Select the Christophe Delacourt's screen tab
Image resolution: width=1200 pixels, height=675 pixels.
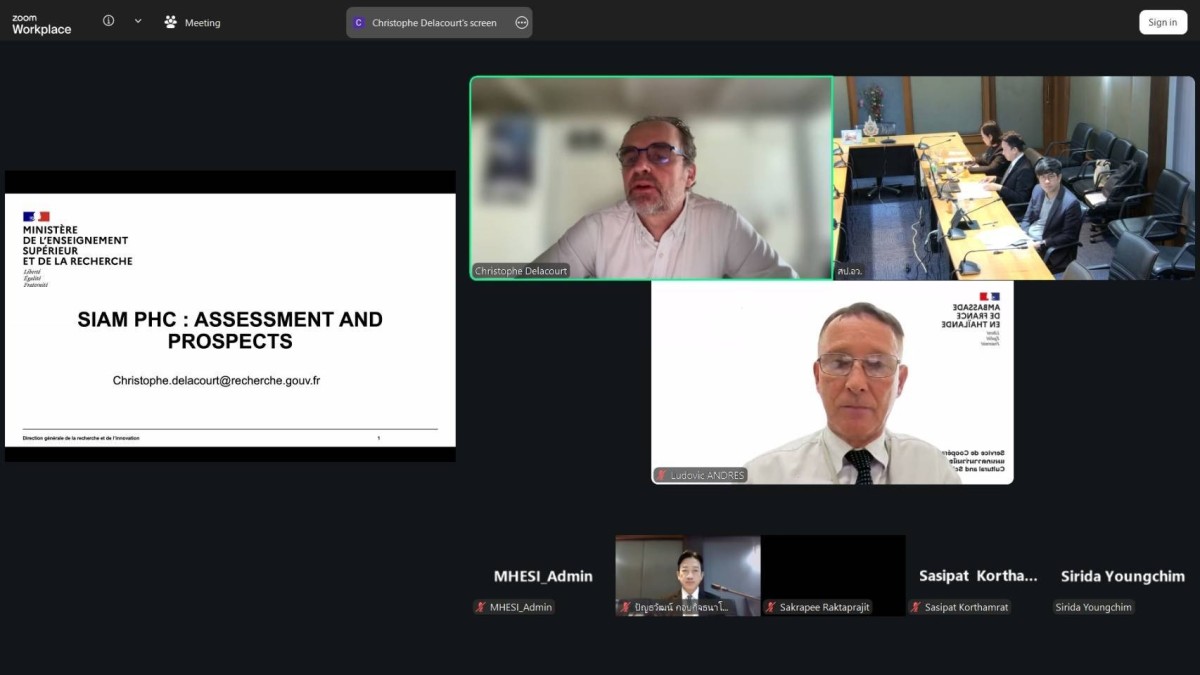click(439, 22)
